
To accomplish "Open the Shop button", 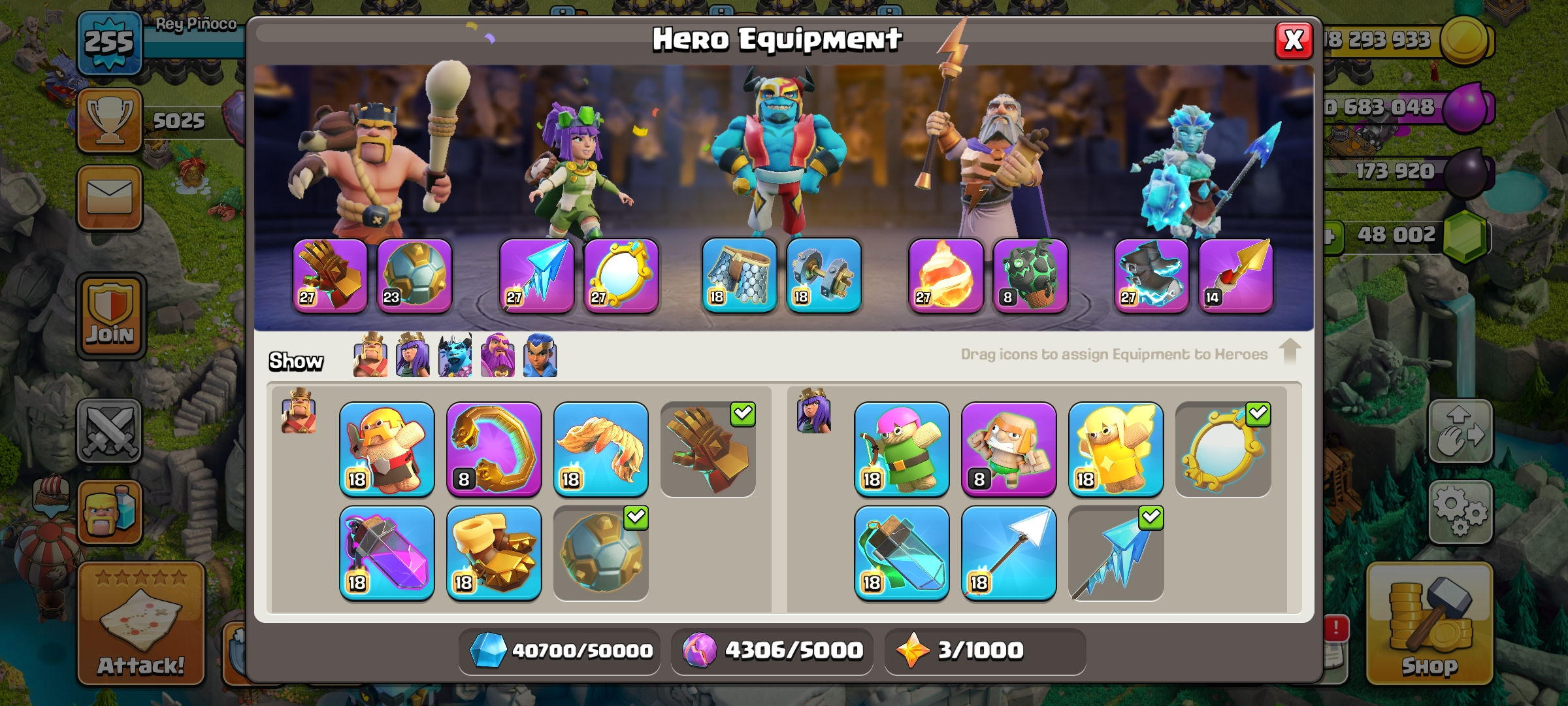I will (1429, 624).
